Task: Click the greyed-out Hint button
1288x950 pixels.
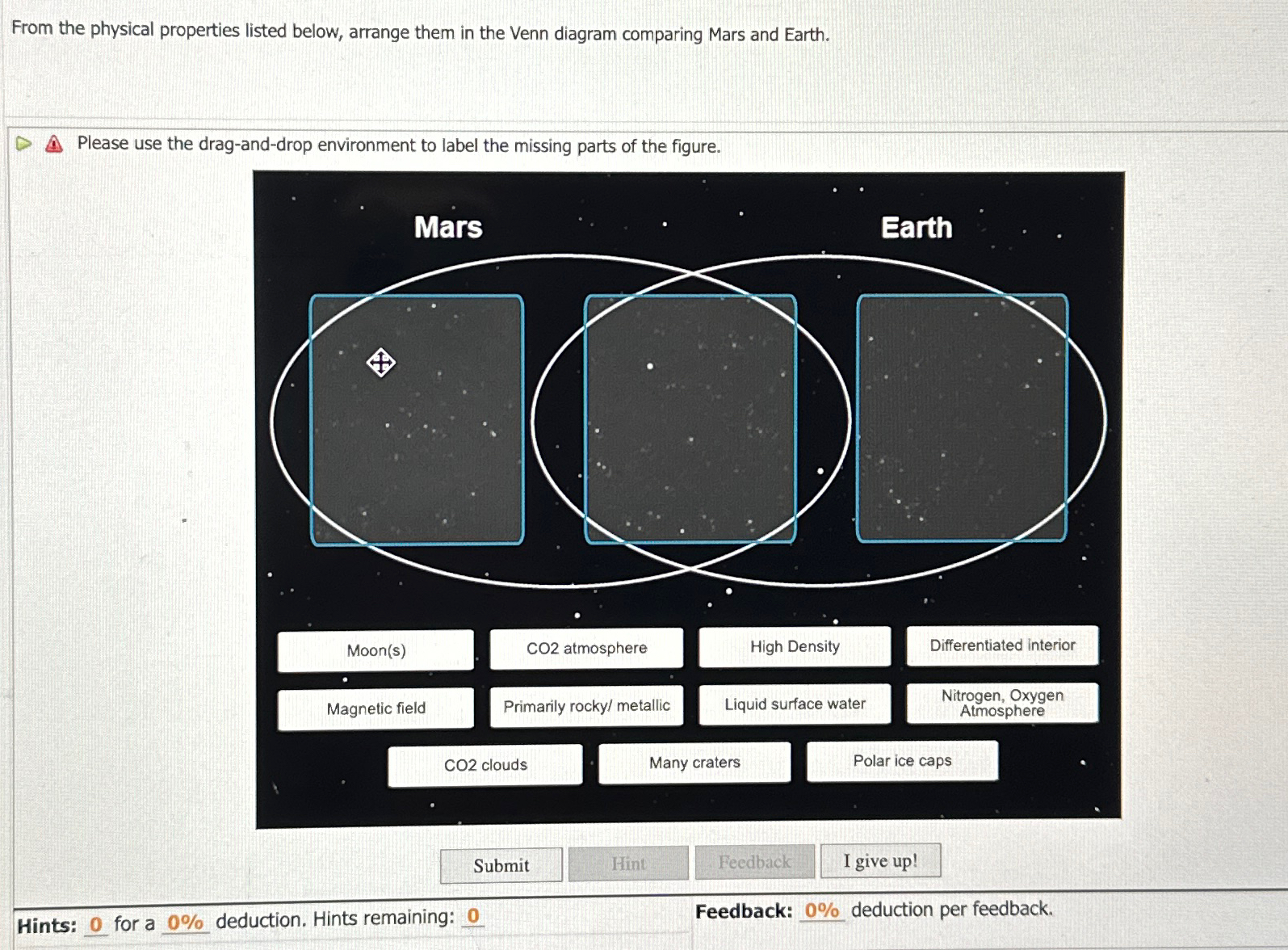Action: [628, 864]
